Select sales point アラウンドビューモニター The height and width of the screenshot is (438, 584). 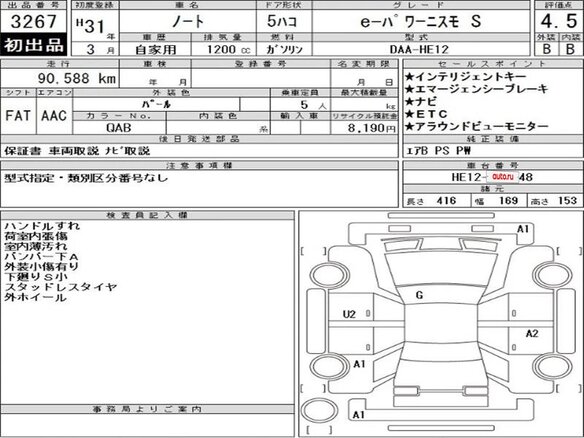pos(477,126)
